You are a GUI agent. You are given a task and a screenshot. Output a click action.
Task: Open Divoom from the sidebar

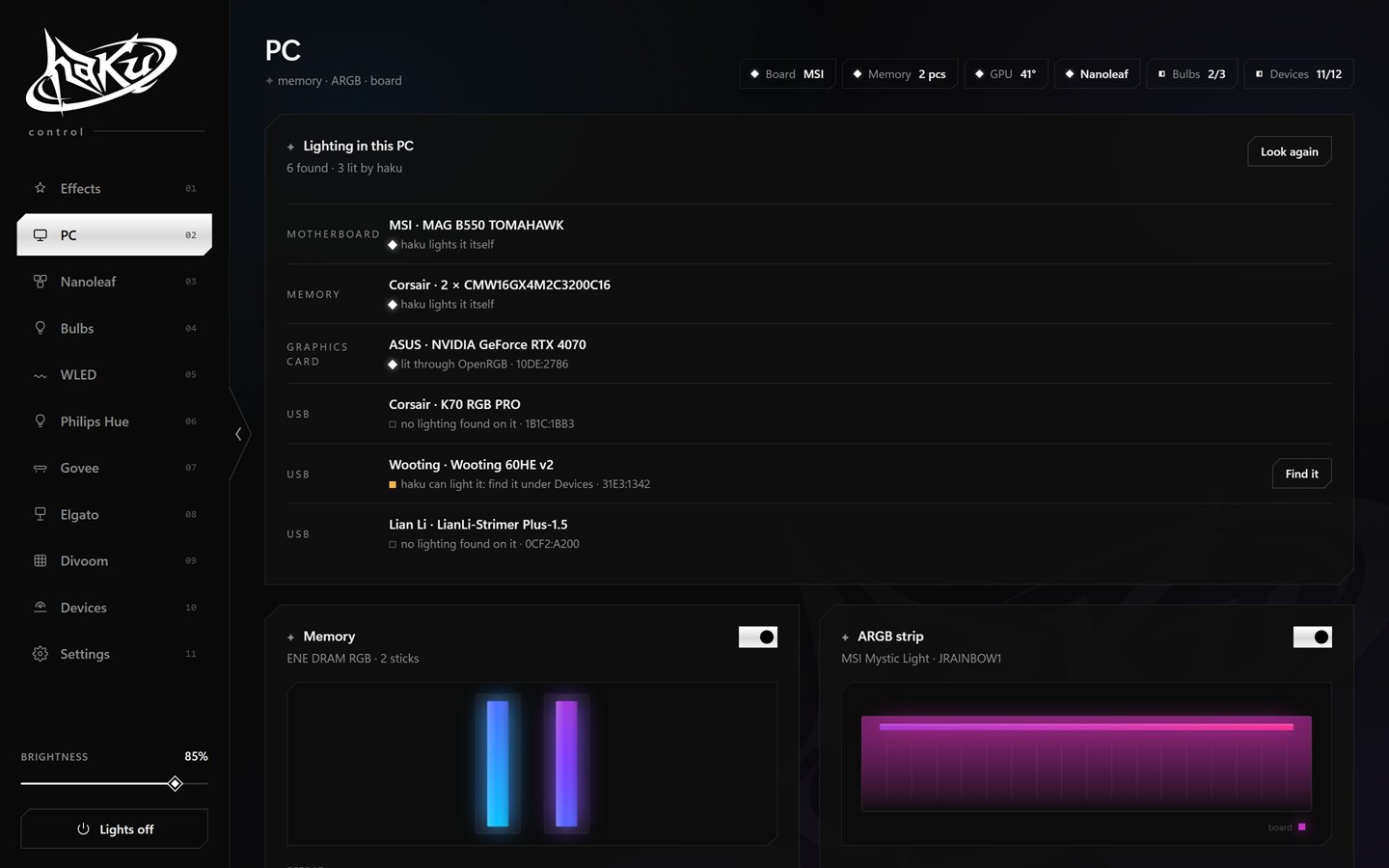[114, 560]
